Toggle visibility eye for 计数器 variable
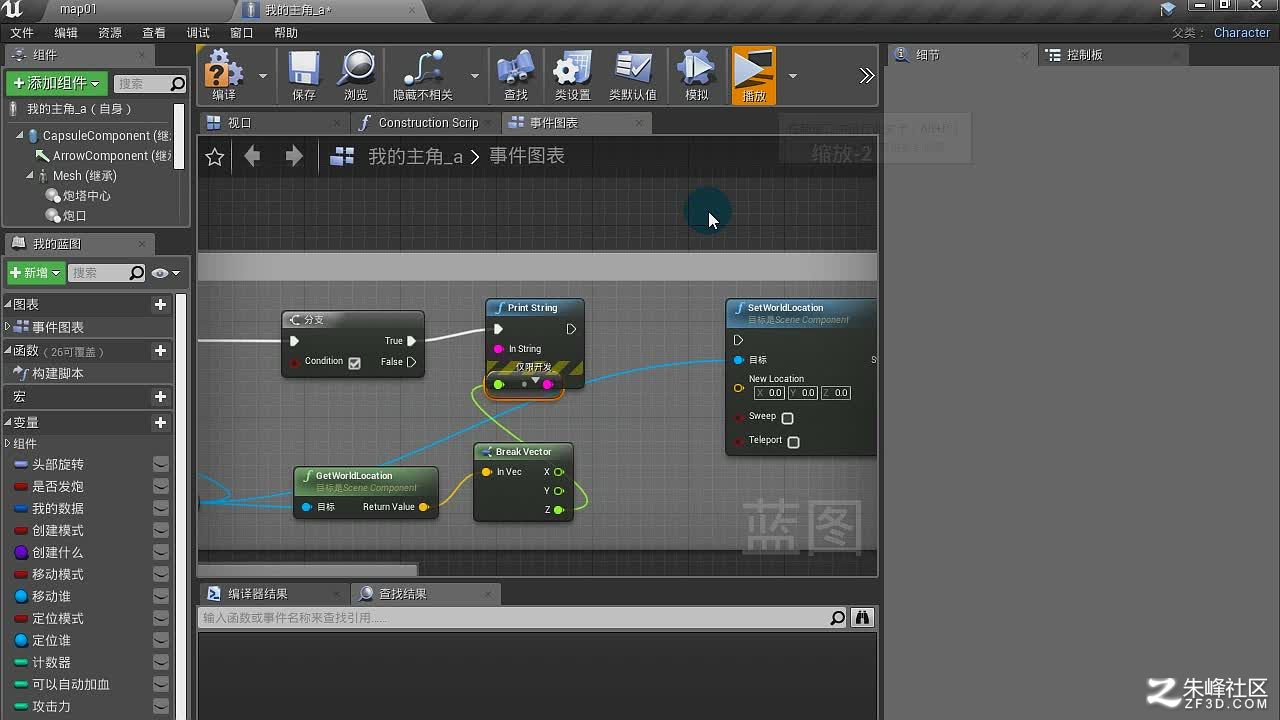The image size is (1280, 720). tap(160, 663)
